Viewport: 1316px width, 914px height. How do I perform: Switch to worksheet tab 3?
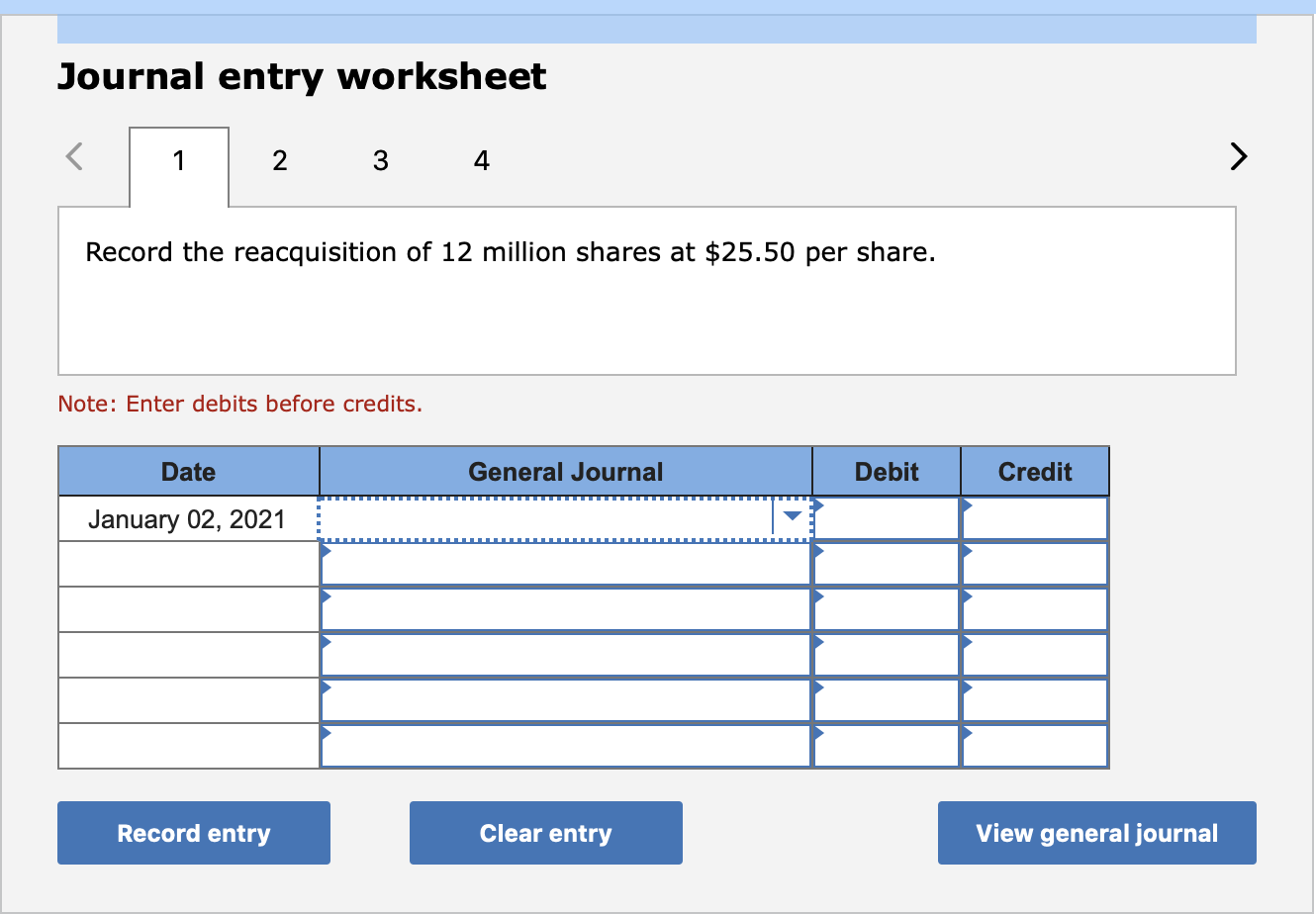pyautogui.click(x=381, y=160)
